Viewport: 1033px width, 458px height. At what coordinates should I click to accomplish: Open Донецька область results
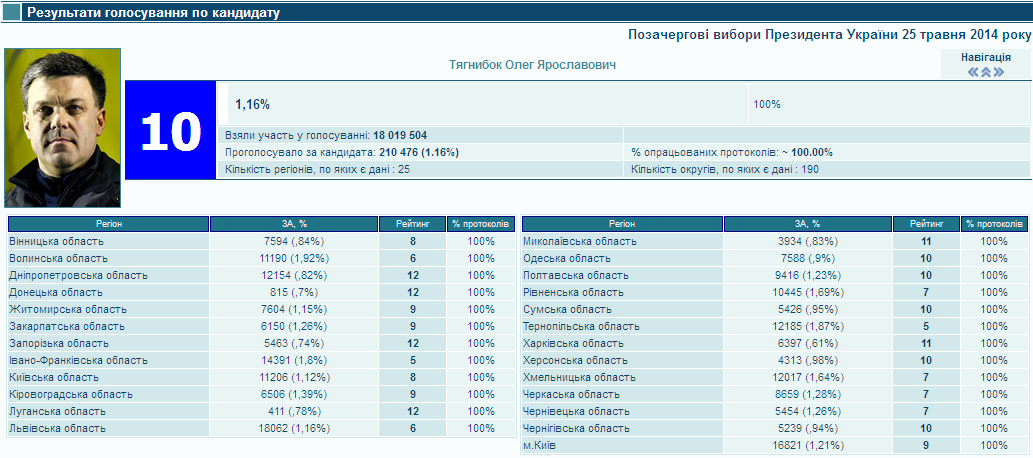pos(52,292)
